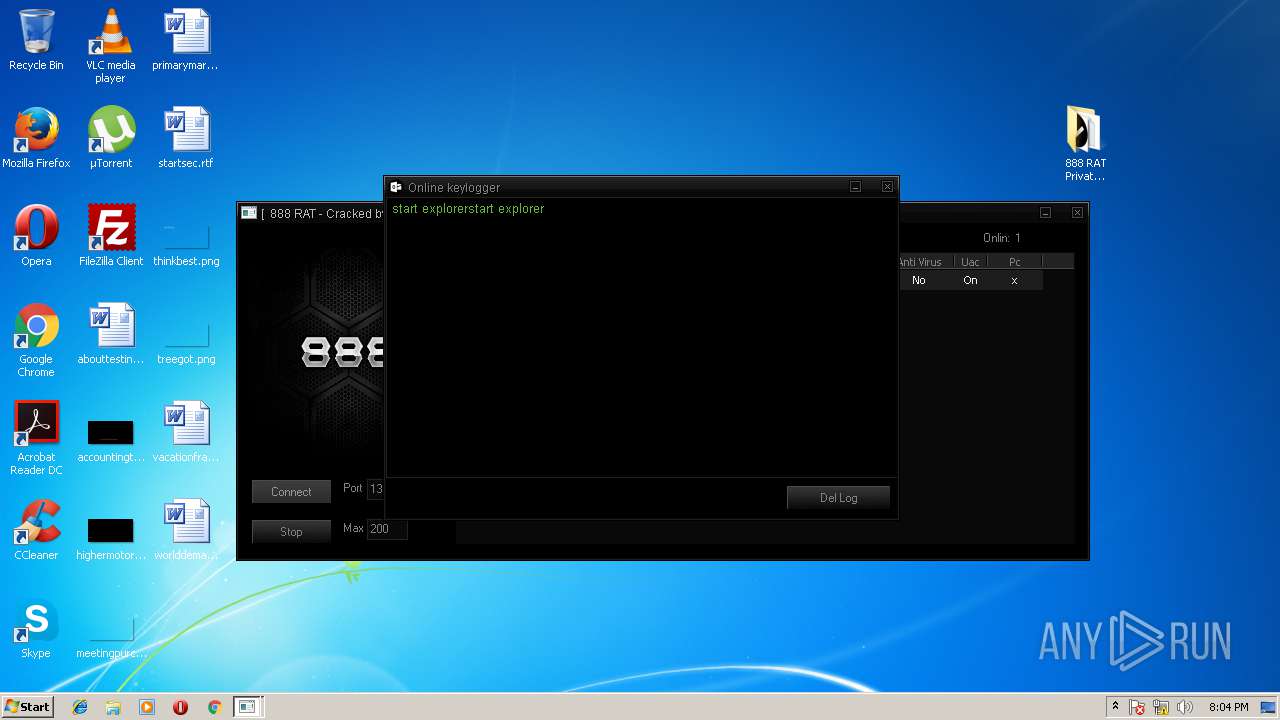Click the volume speaker tray icon
This screenshot has width=1280, height=720.
pyautogui.click(x=1185, y=708)
